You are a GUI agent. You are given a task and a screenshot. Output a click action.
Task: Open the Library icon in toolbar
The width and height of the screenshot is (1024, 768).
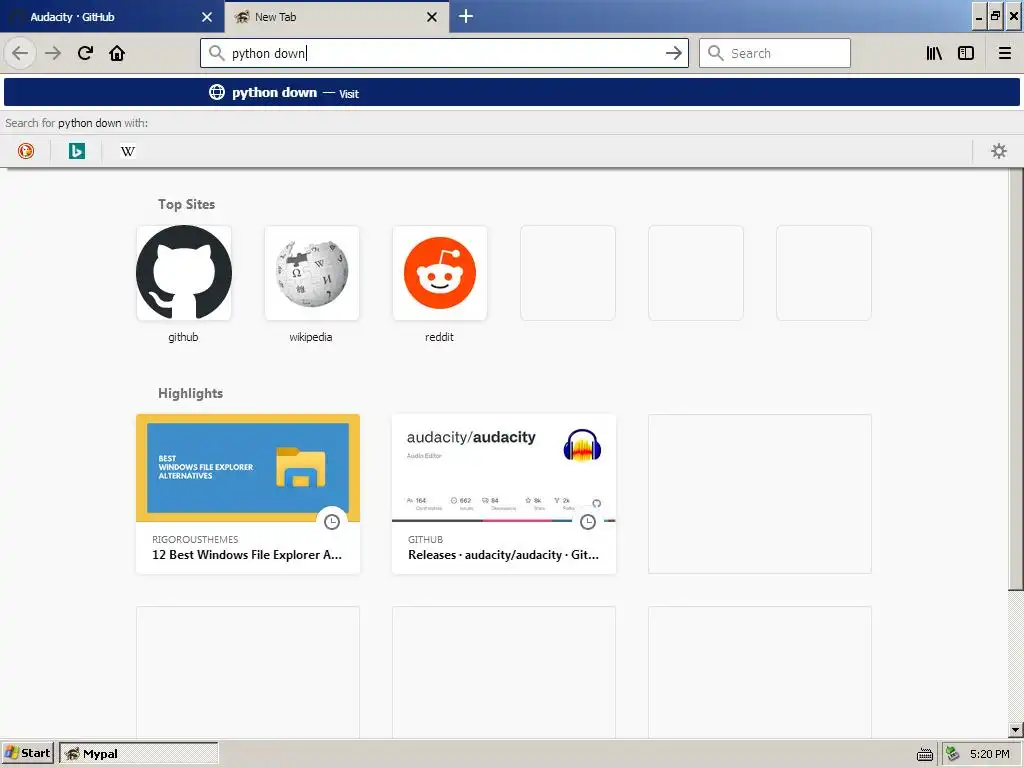tap(934, 53)
